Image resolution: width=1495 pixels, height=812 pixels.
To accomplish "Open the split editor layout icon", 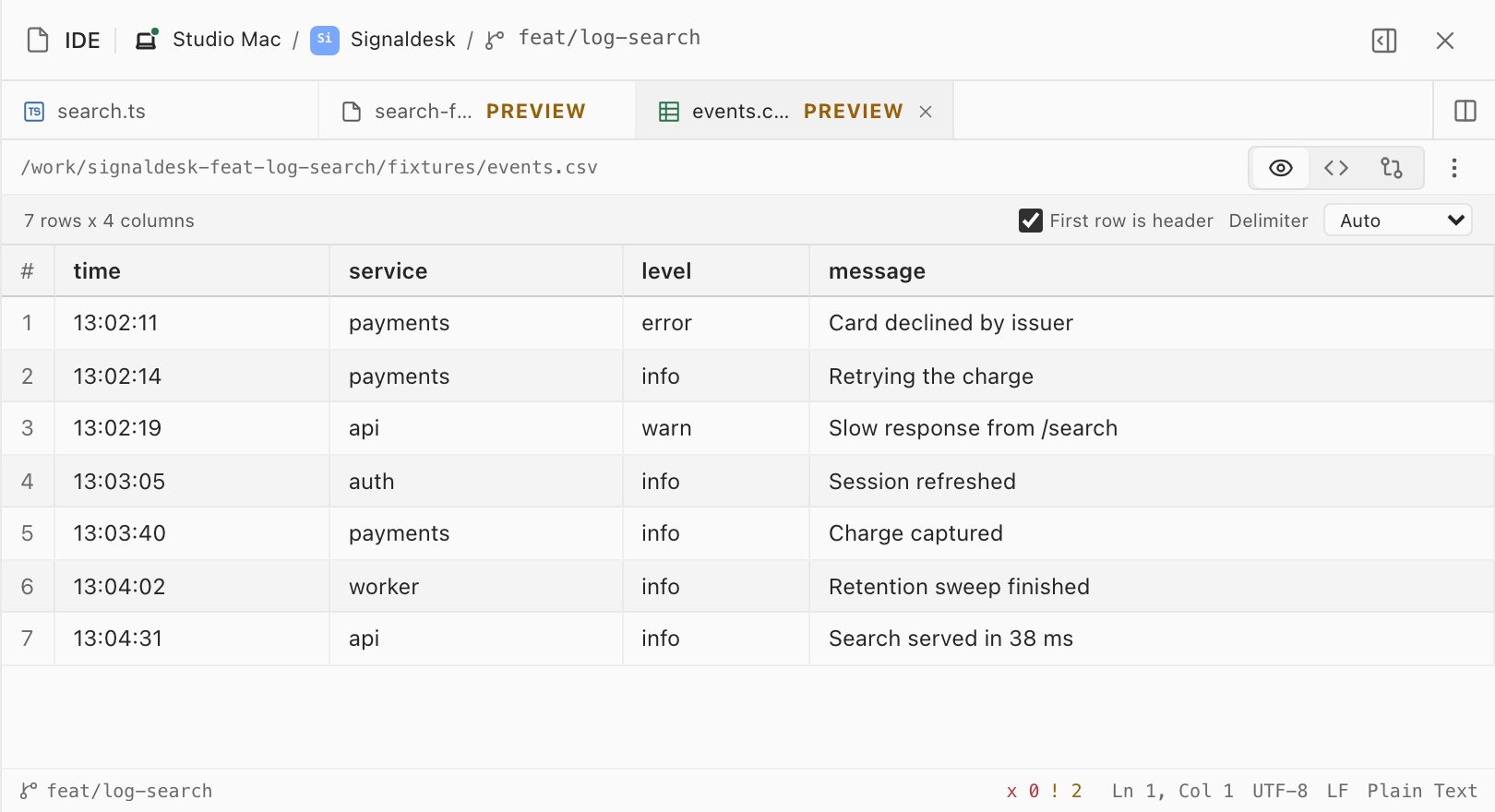I will pos(1465,111).
